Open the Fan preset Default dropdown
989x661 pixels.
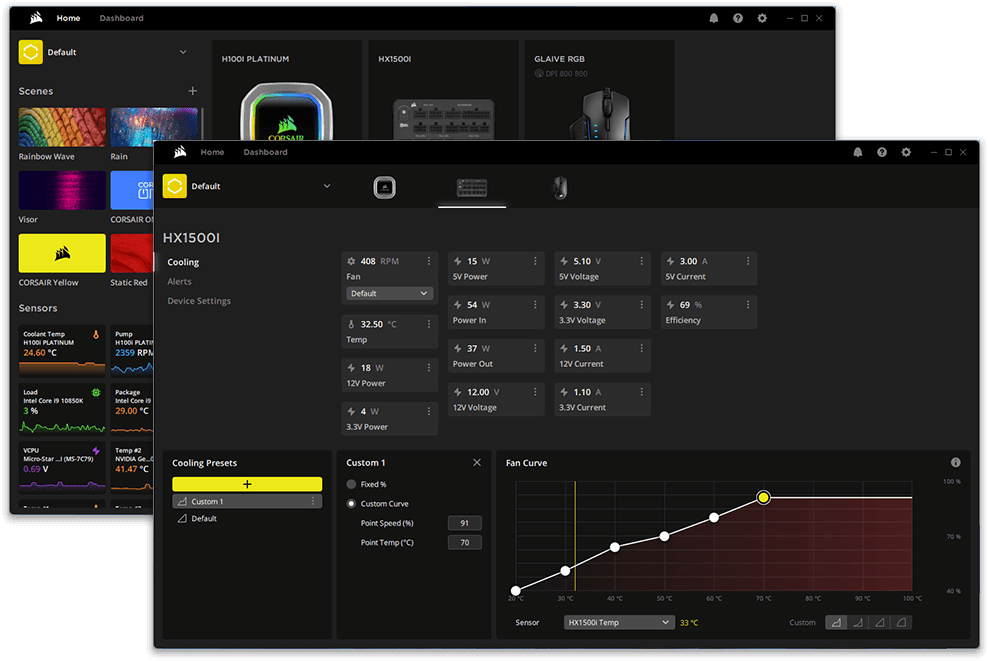point(389,293)
